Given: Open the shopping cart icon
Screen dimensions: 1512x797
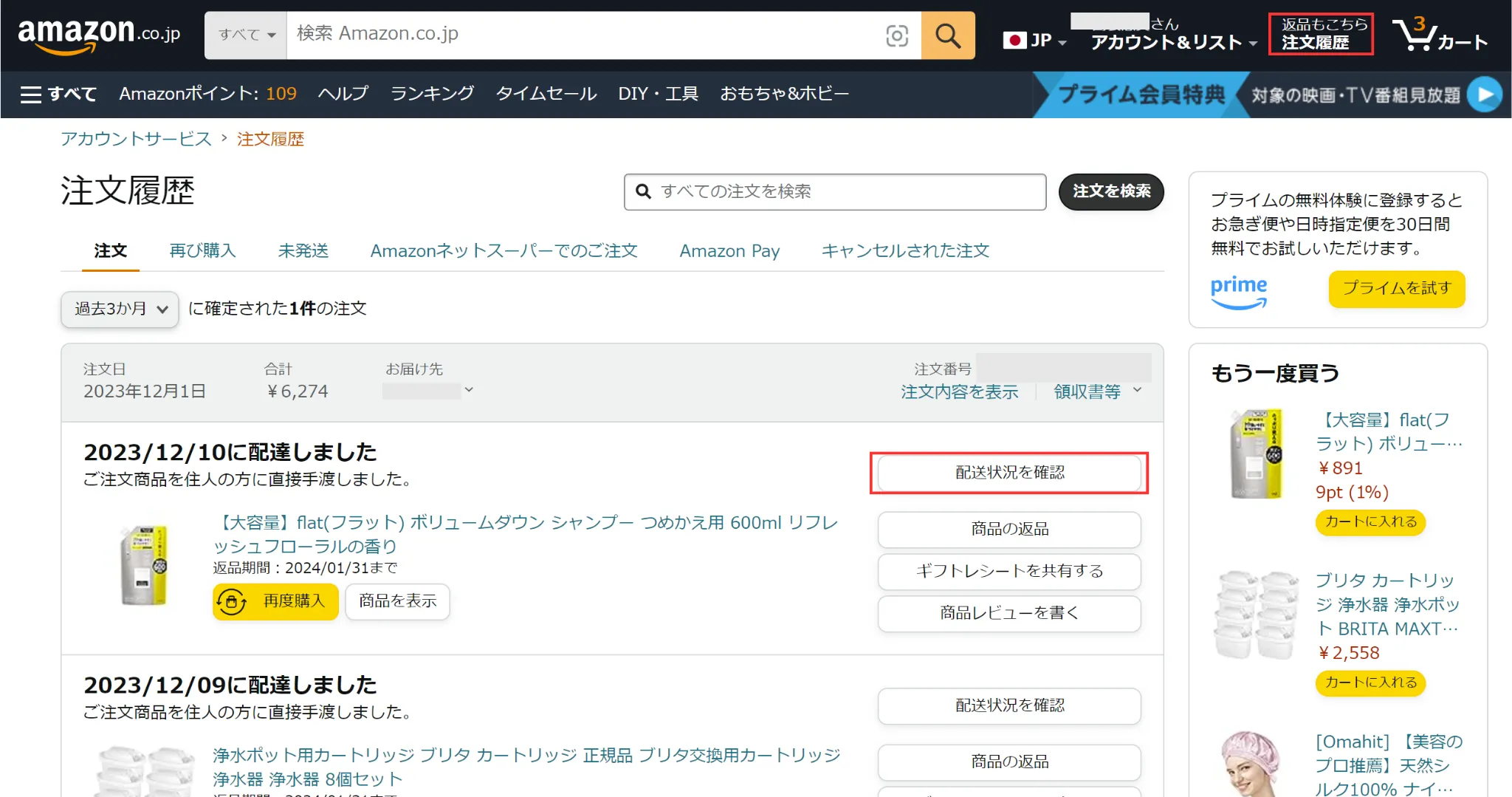Looking at the screenshot, I should 1439,35.
